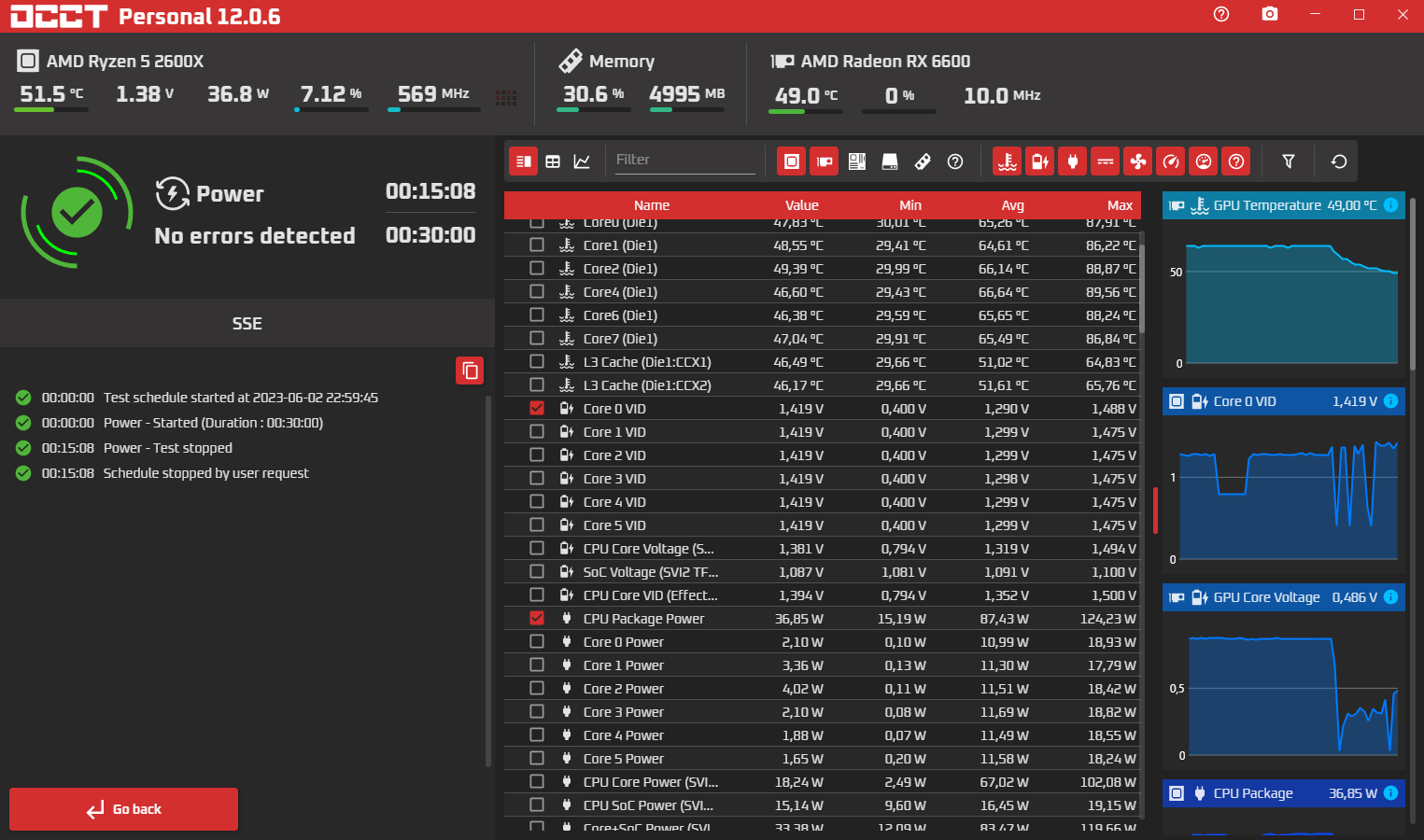Uncheck the CPU Package Power checkbox
Viewport: 1424px width, 840px height.
[x=537, y=618]
